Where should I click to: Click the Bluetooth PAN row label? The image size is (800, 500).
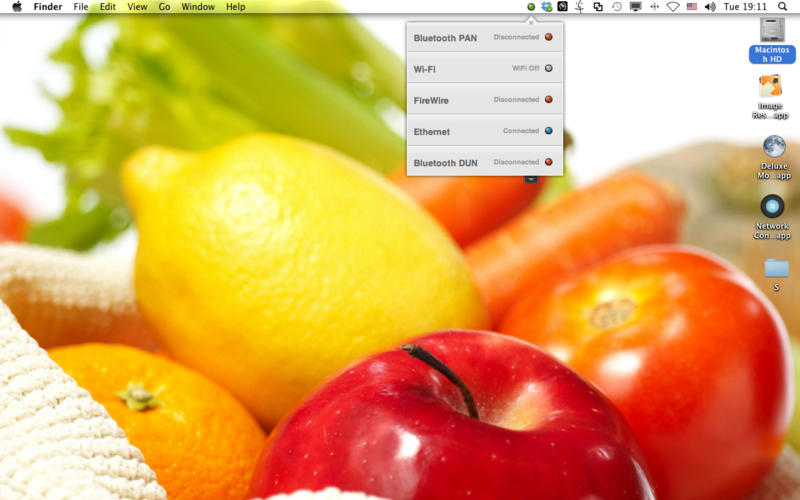[445, 38]
